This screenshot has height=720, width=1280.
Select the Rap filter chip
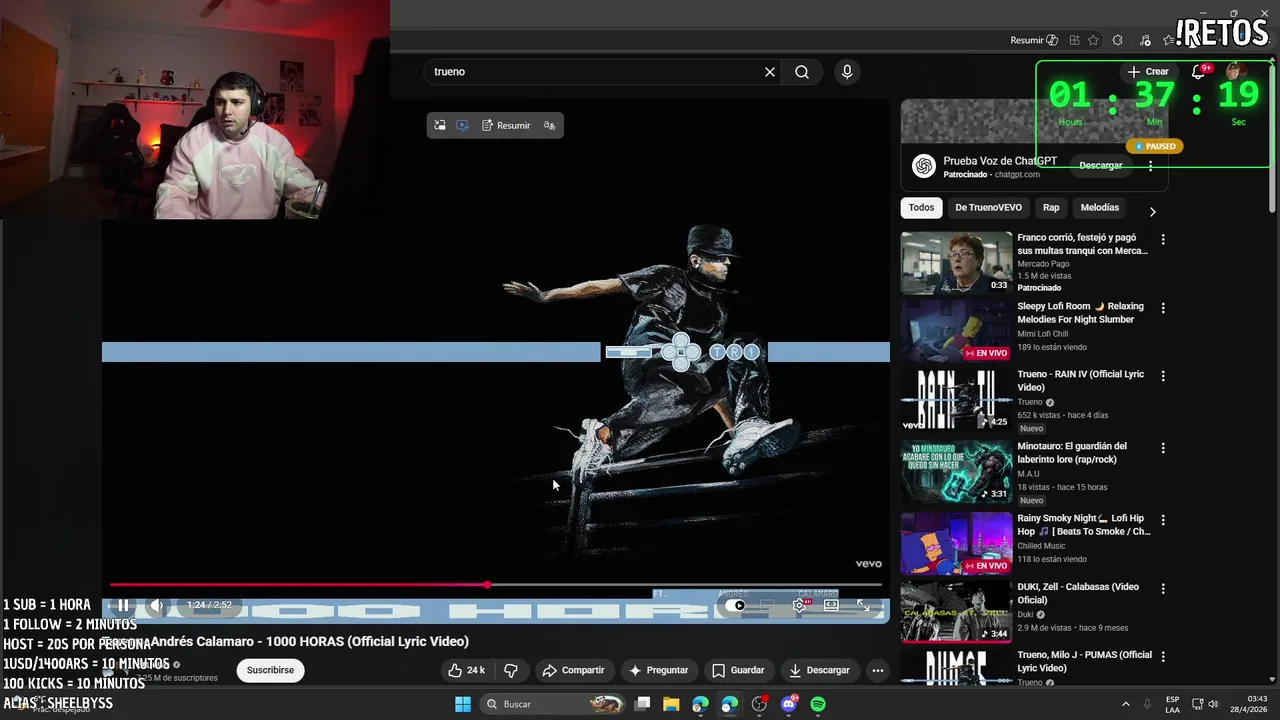click(x=1051, y=207)
